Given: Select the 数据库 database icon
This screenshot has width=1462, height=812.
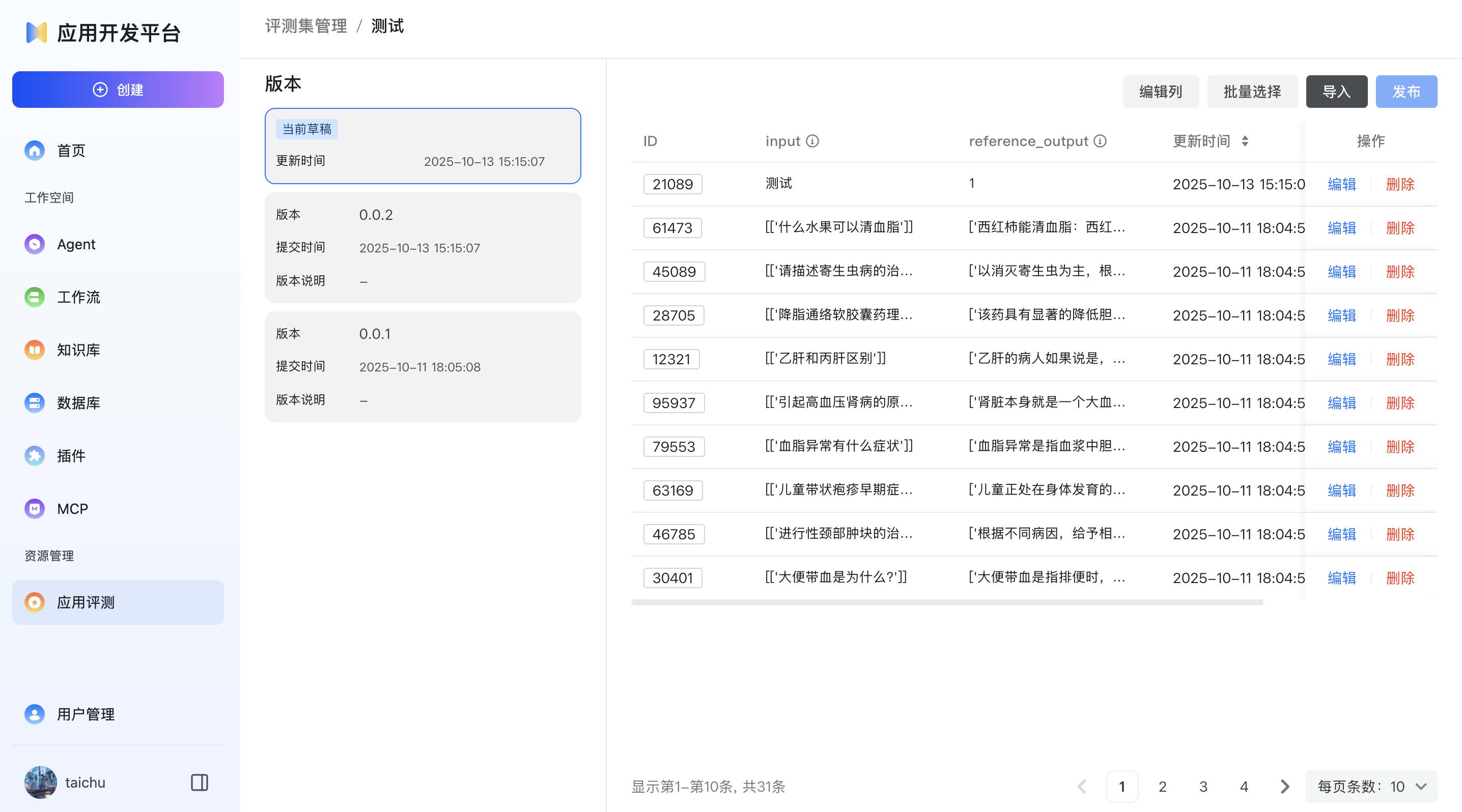Looking at the screenshot, I should pyautogui.click(x=34, y=402).
